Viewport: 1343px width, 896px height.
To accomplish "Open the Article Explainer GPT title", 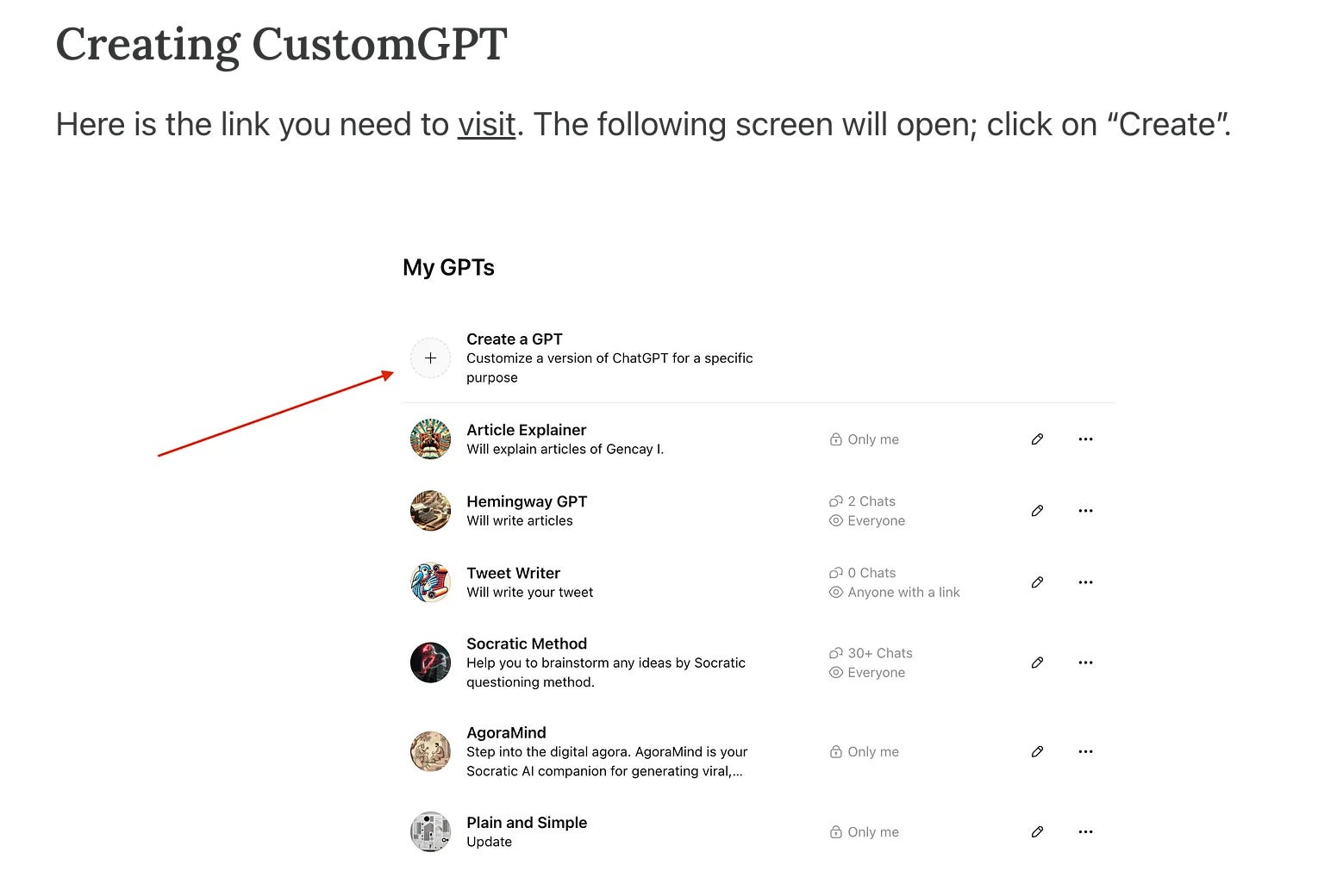I will click(x=526, y=430).
